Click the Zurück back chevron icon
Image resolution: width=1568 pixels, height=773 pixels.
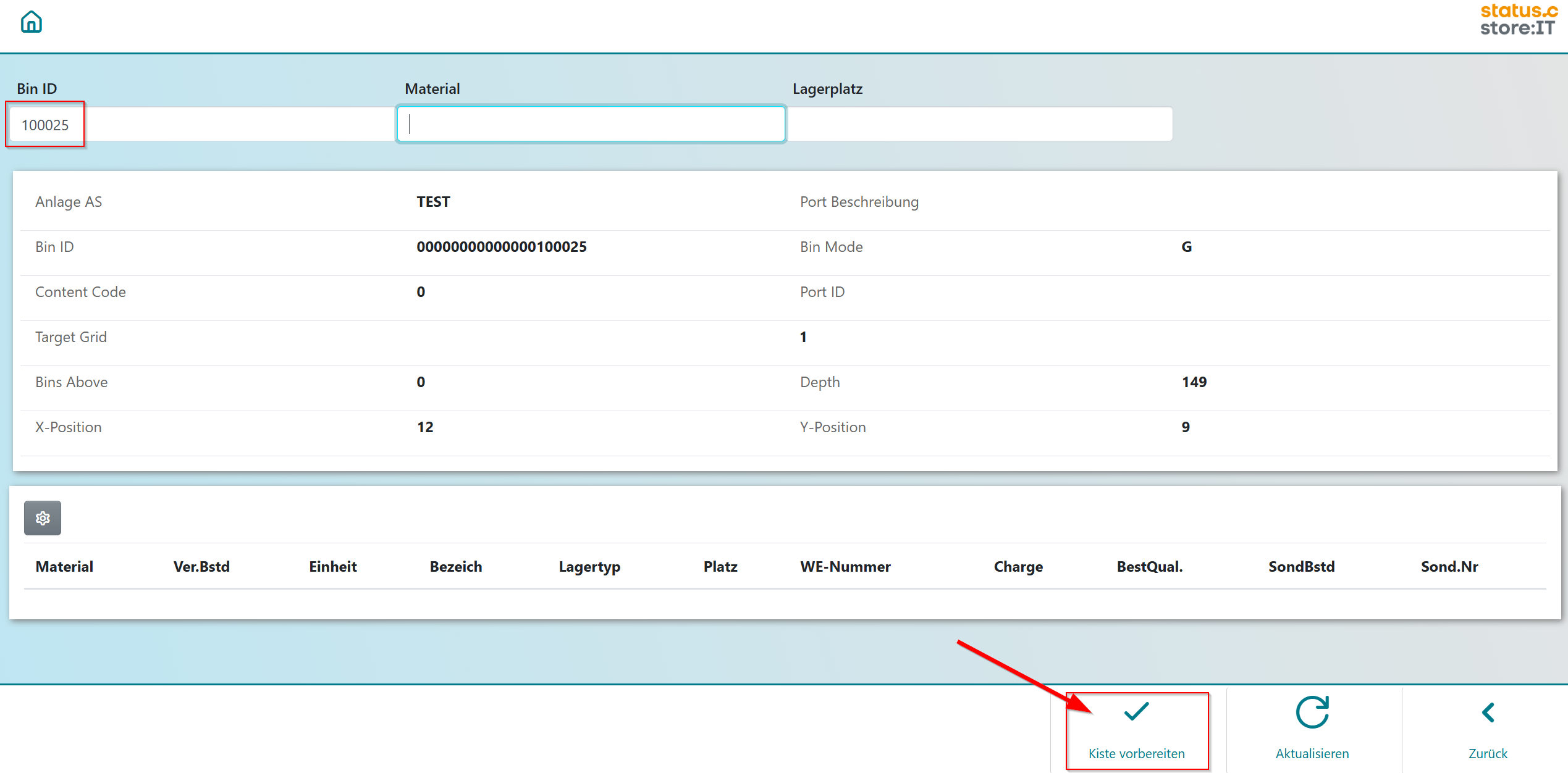1488,712
